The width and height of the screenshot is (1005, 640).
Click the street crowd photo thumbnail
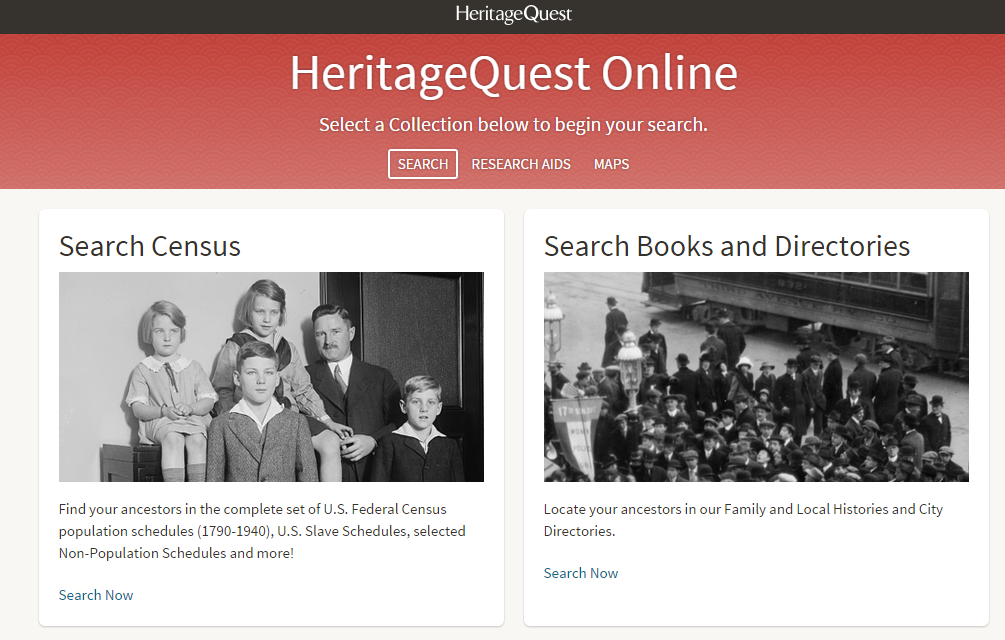(756, 377)
